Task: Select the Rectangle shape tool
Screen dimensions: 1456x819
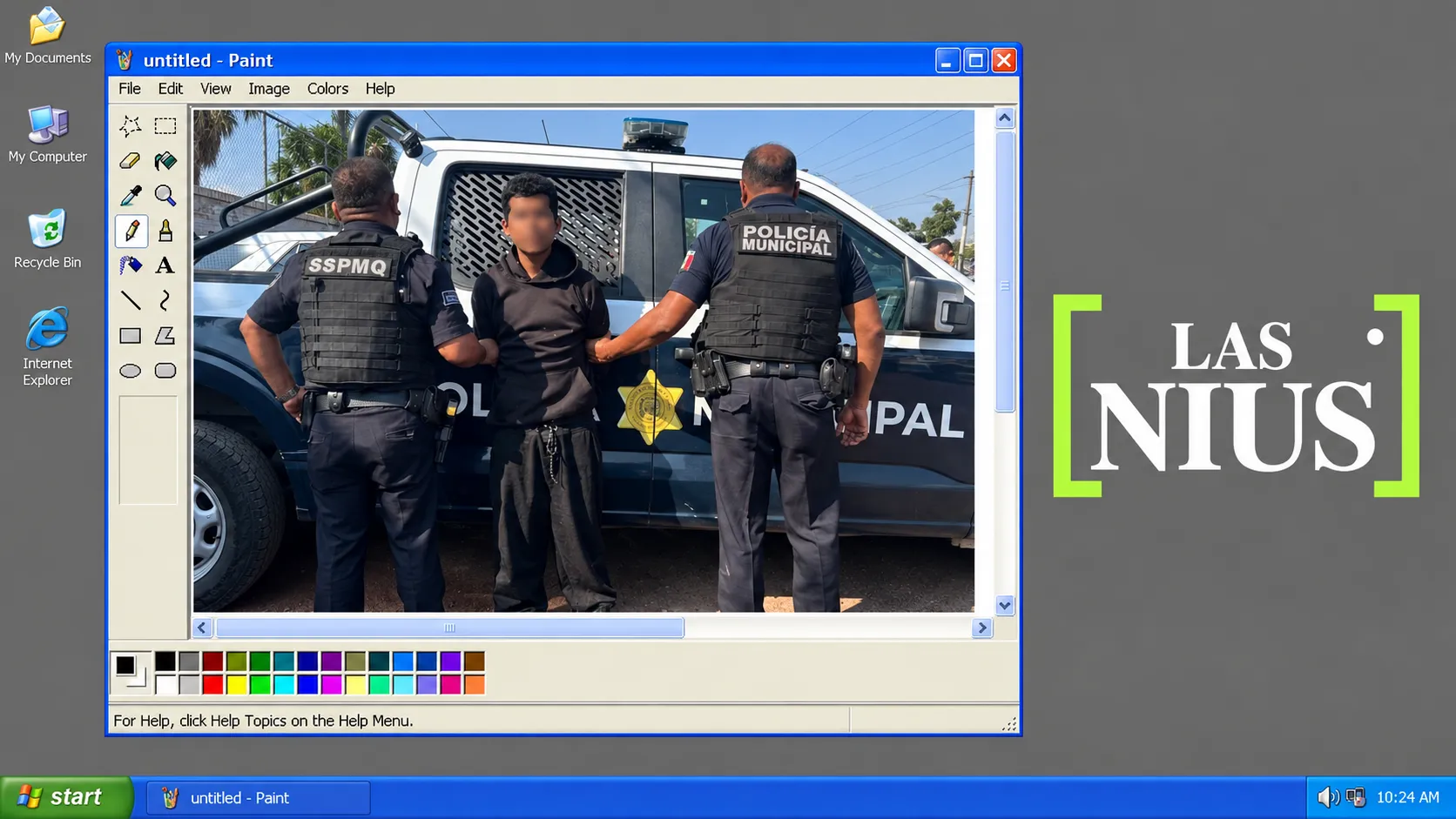Action: tap(131, 335)
